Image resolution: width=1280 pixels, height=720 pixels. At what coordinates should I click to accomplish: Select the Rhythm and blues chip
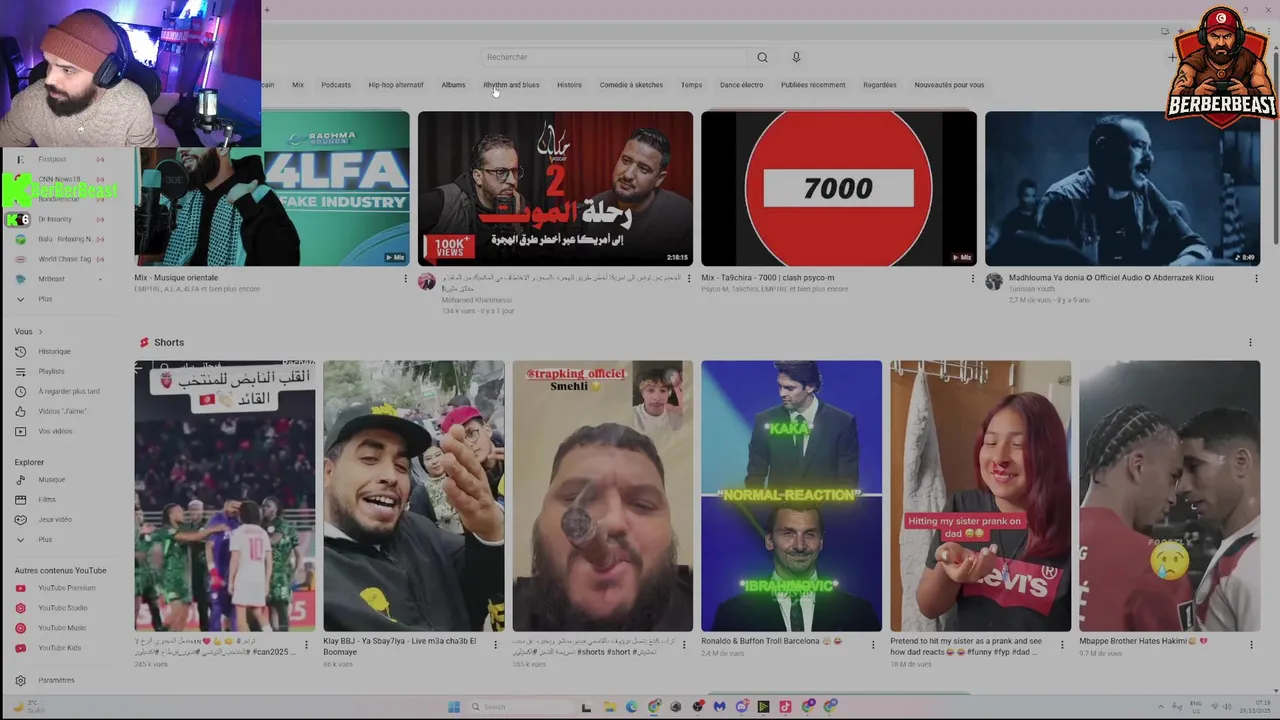coord(511,85)
